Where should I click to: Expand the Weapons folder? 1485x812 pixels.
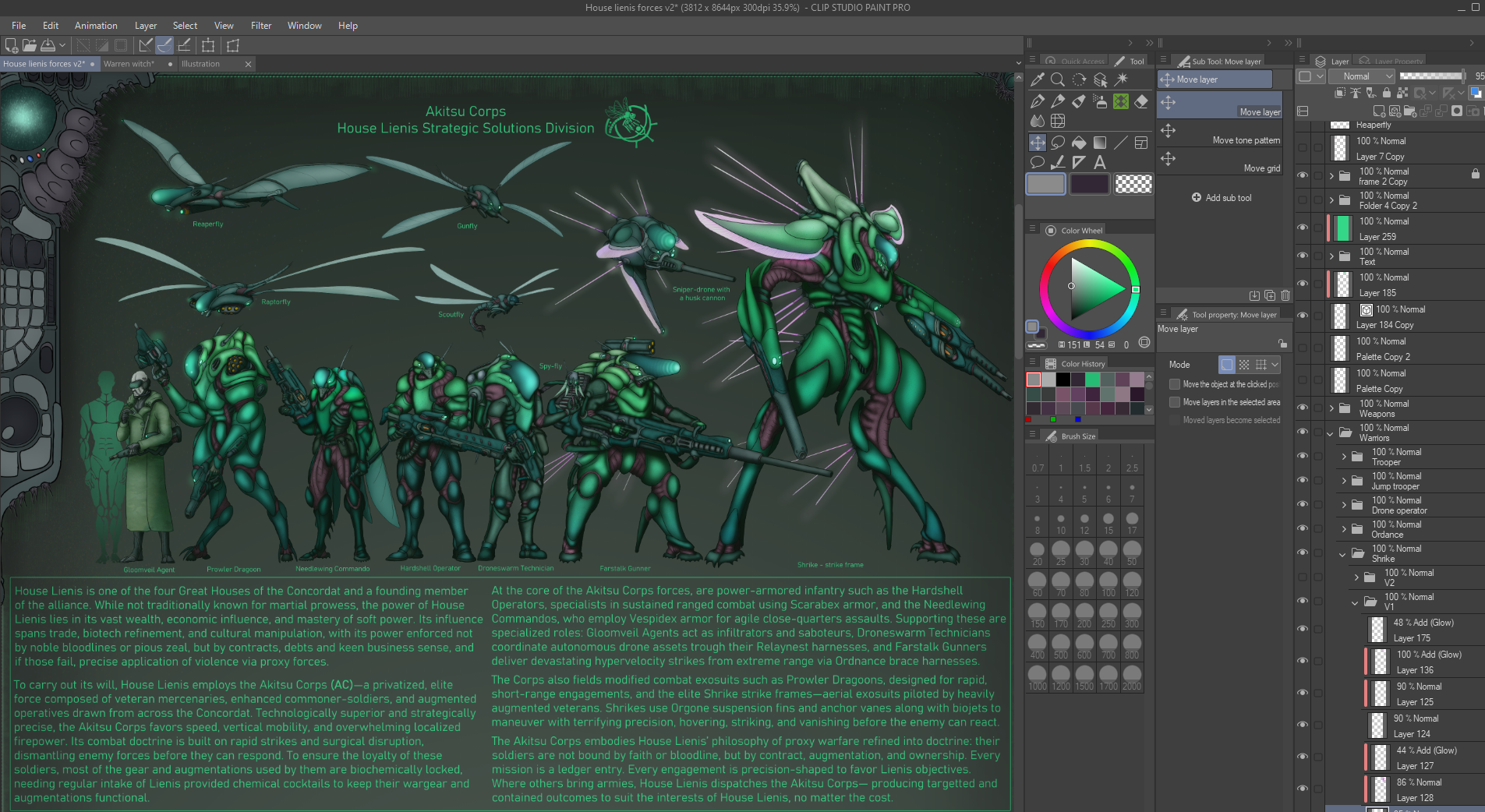tap(1332, 408)
